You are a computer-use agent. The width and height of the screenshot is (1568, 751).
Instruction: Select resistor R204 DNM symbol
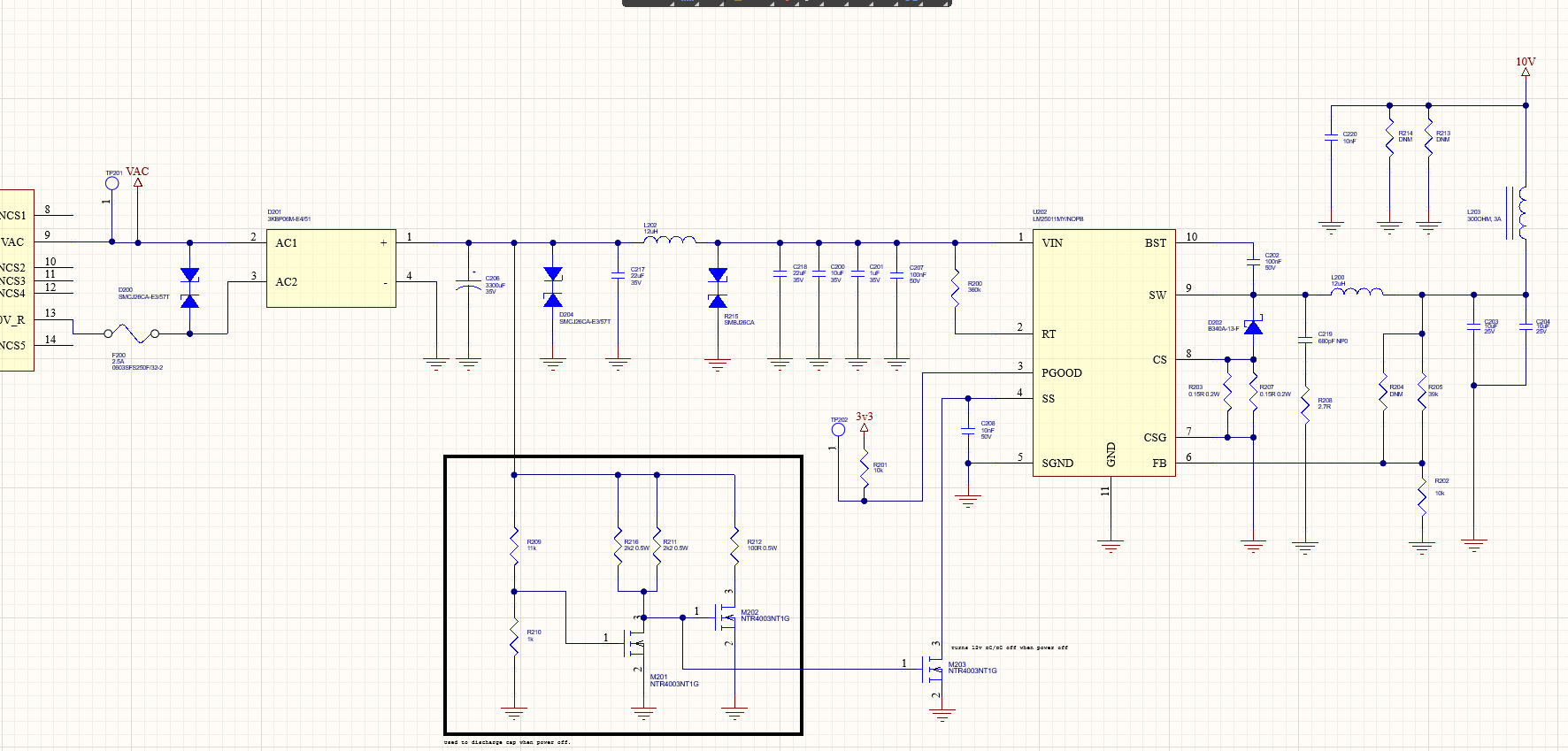point(1383,391)
